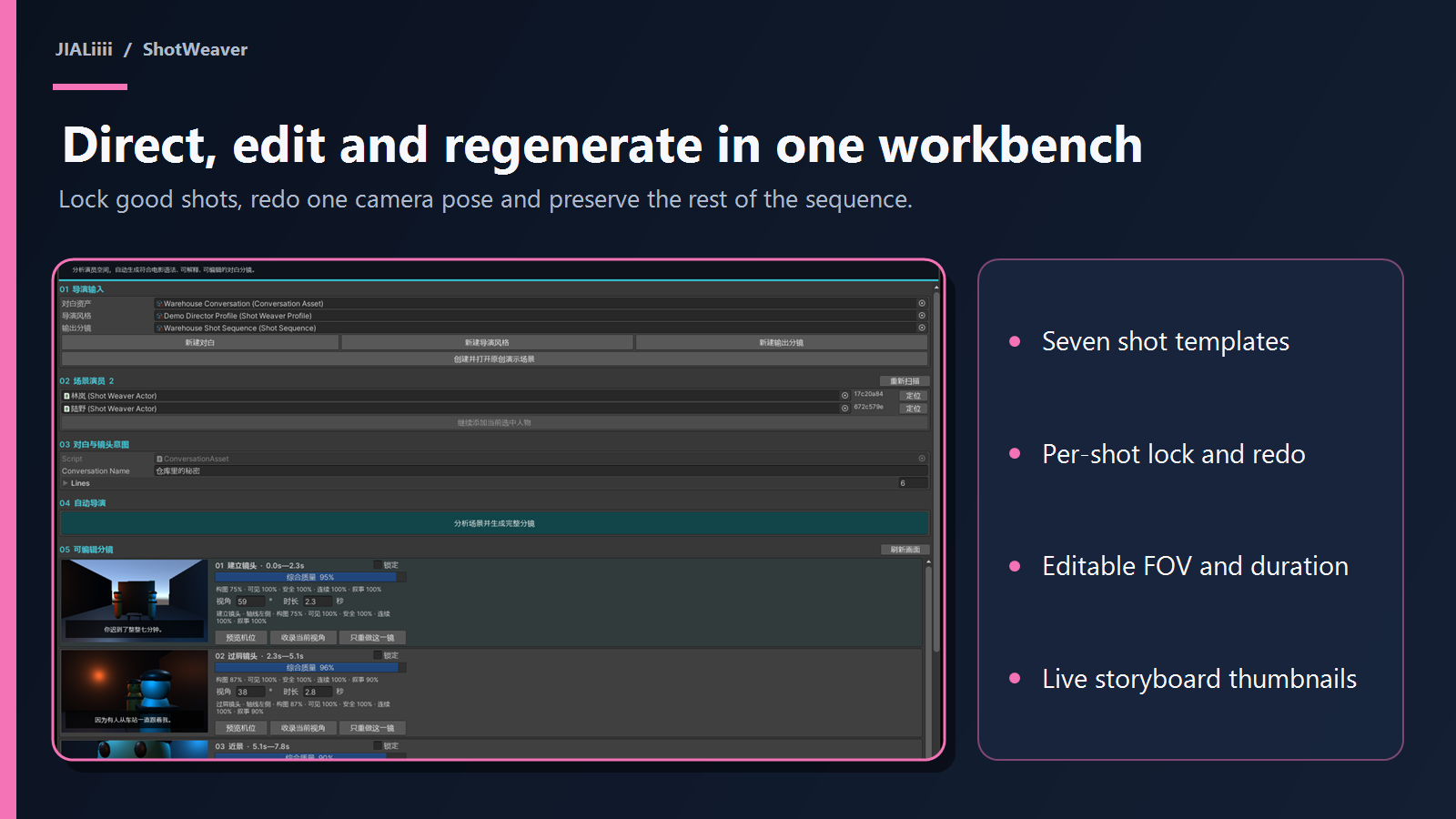
Task: Click 只重做这一镜 for shot 02
Action: (372, 728)
